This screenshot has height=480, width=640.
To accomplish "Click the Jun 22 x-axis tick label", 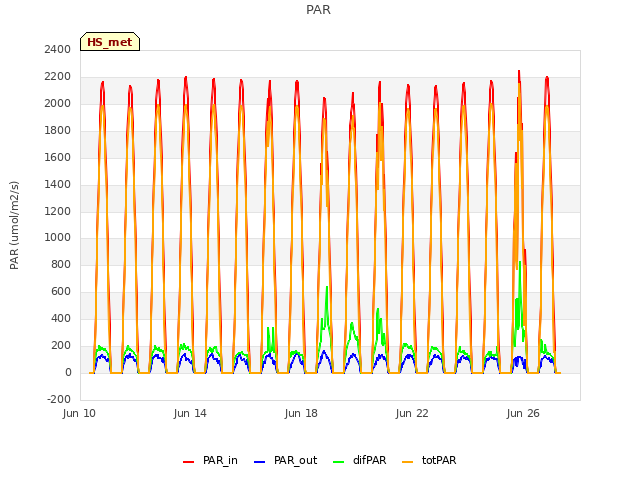I will click(x=412, y=413).
